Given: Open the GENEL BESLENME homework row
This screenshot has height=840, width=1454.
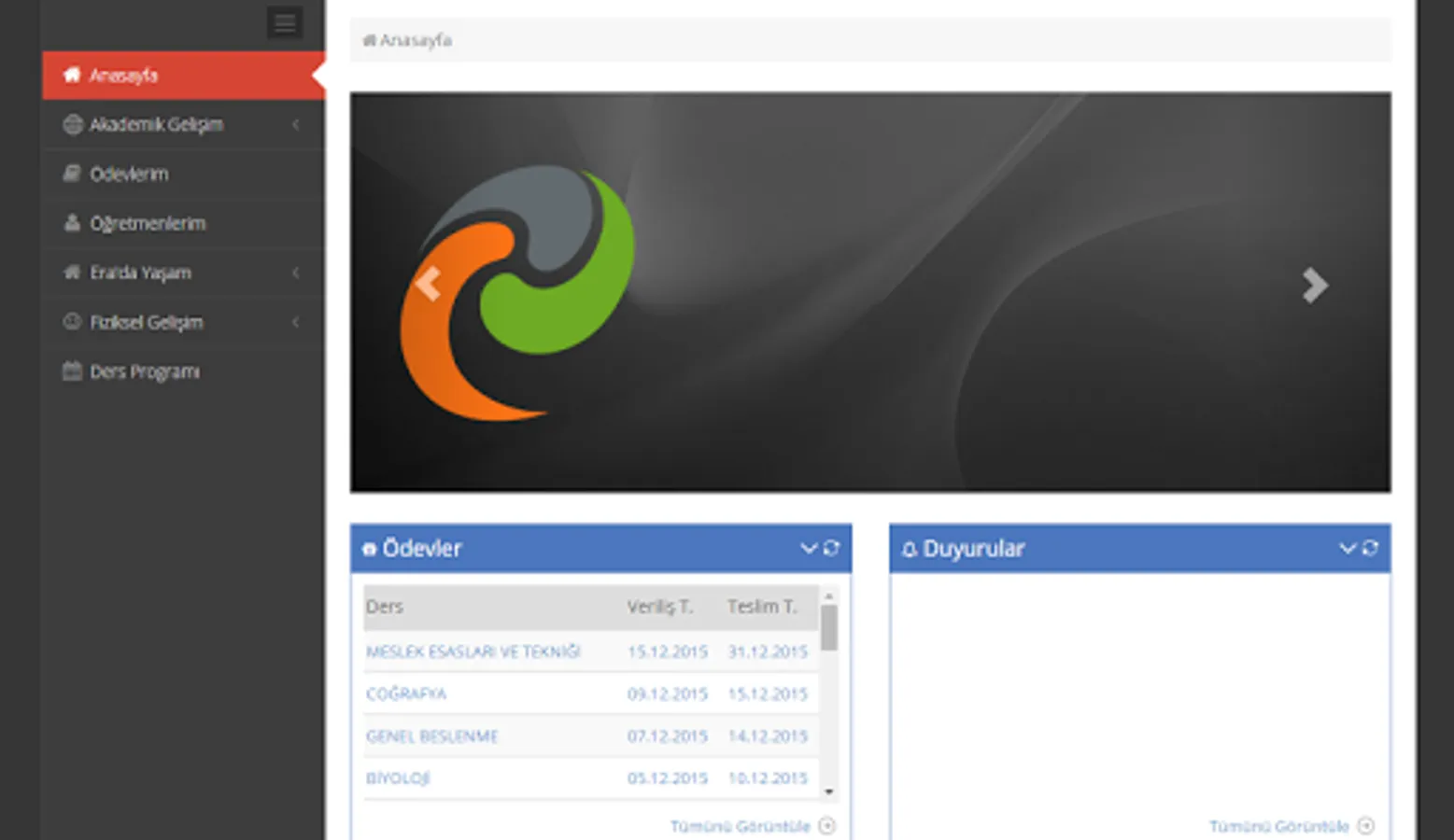Looking at the screenshot, I should (x=431, y=736).
